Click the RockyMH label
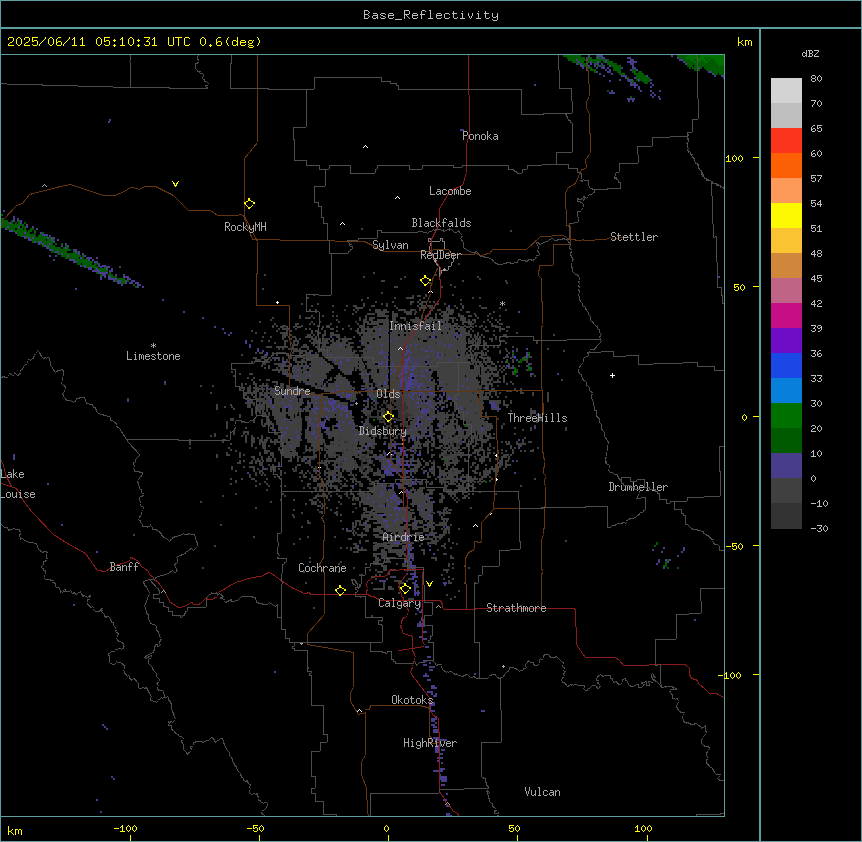The width and height of the screenshot is (862, 842). tap(245, 227)
